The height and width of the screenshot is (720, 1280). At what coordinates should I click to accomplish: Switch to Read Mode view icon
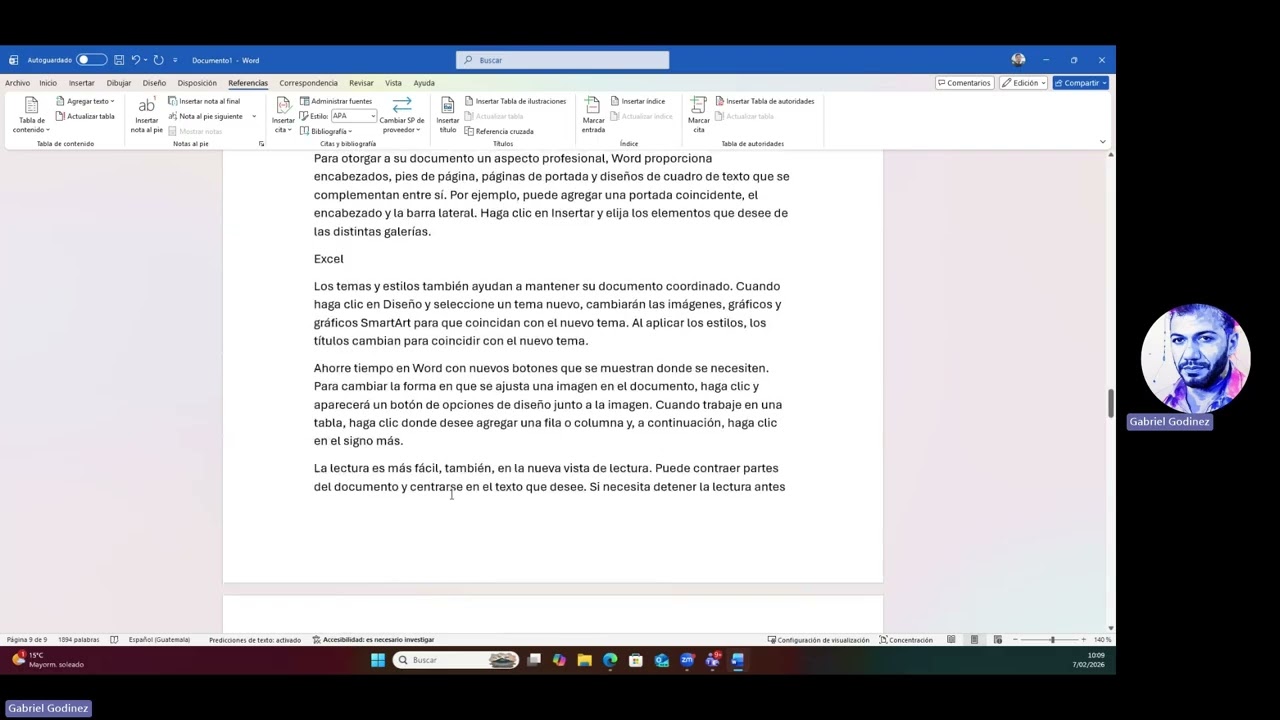tap(951, 640)
